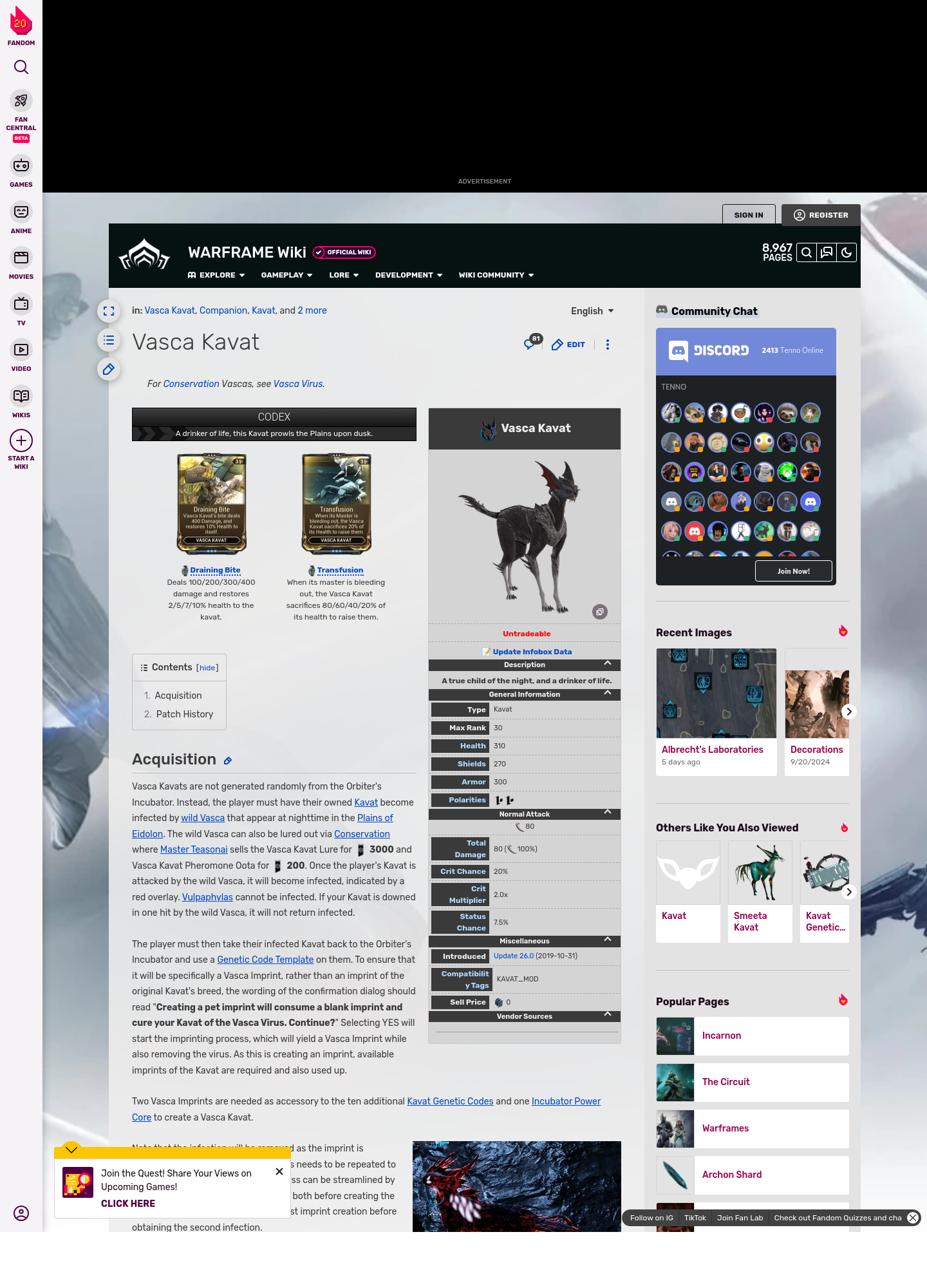
Task: Open the Development dropdown menu
Action: coord(409,275)
